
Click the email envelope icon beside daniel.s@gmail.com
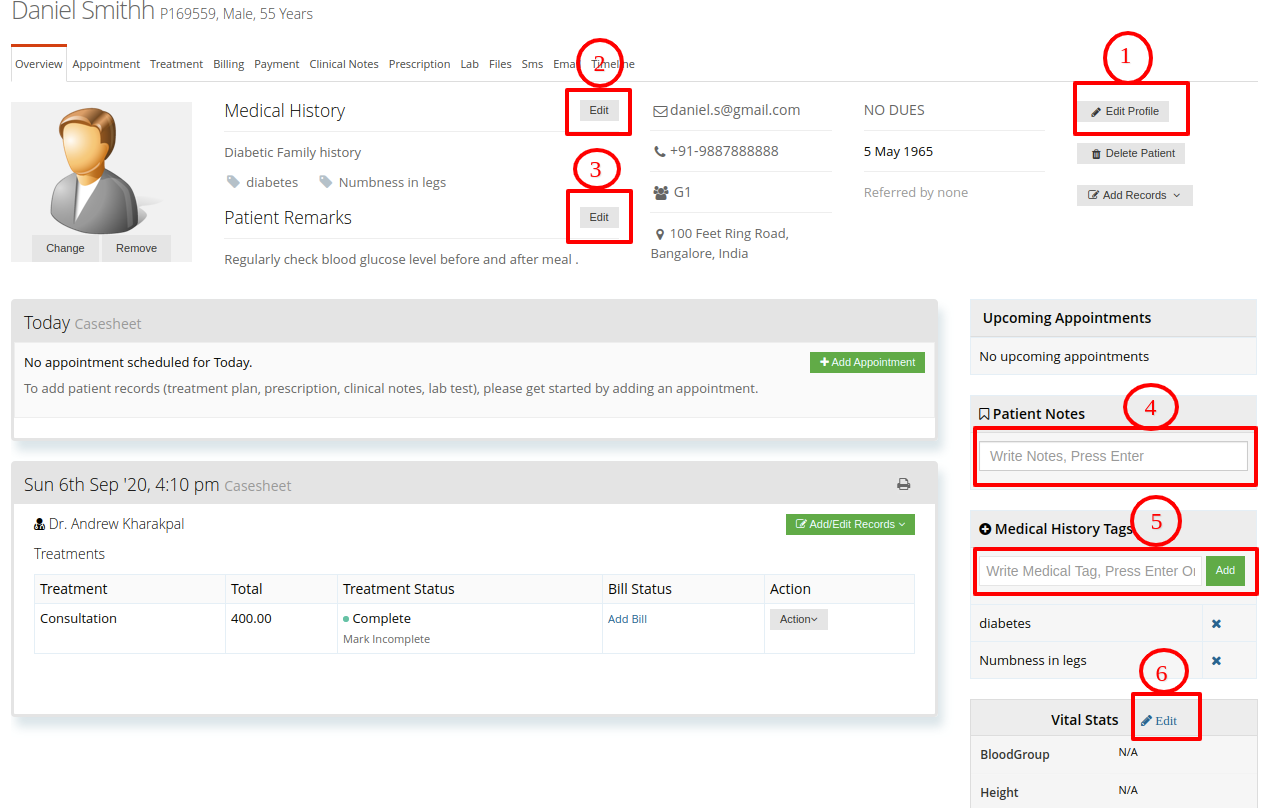click(660, 111)
